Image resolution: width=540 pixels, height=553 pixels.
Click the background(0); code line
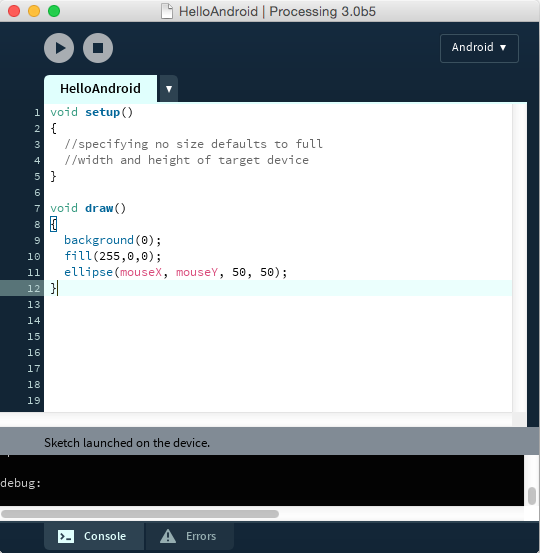click(113, 240)
